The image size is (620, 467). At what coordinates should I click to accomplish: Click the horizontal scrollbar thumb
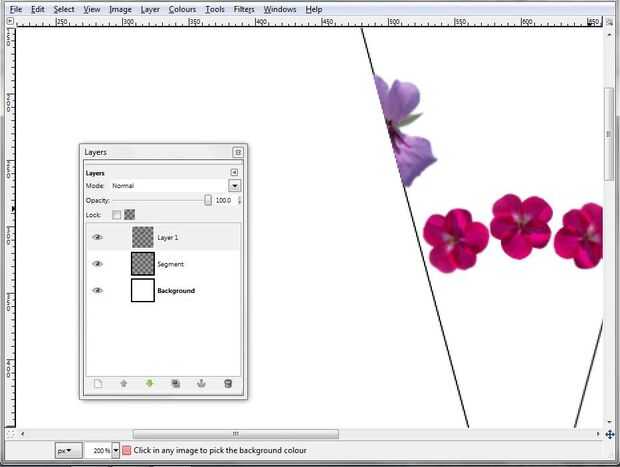point(236,434)
